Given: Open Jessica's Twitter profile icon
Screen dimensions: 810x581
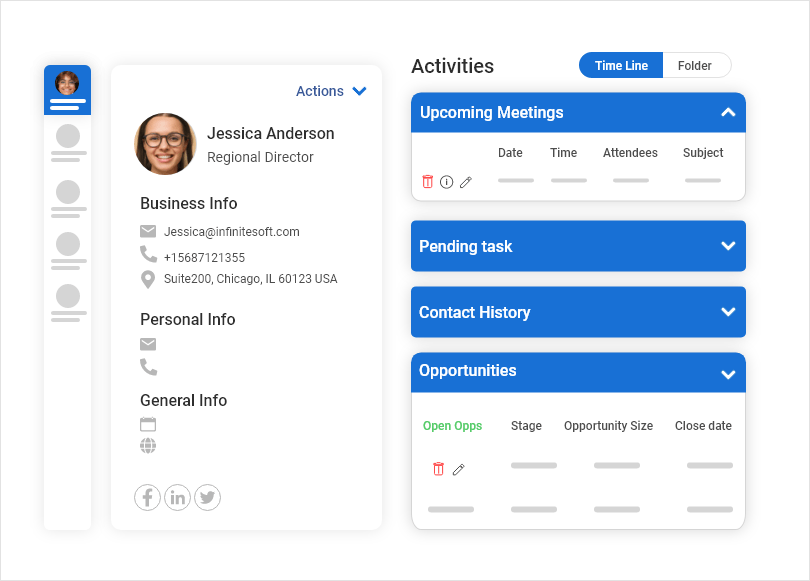Looking at the screenshot, I should click(x=208, y=498).
